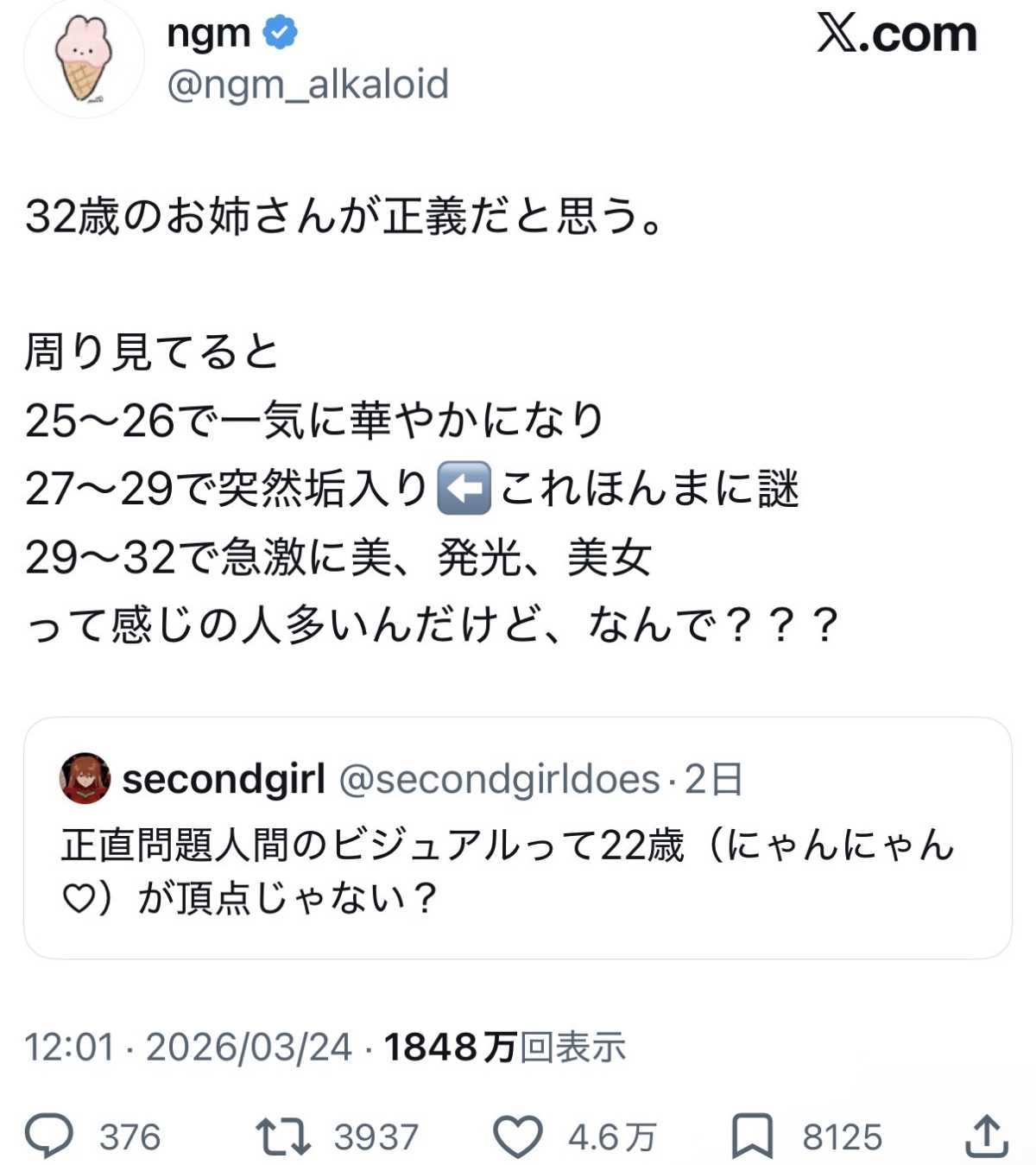1036x1165 pixels.
Task: Open ngm's ice cream bunny avatar
Action: click(84, 60)
